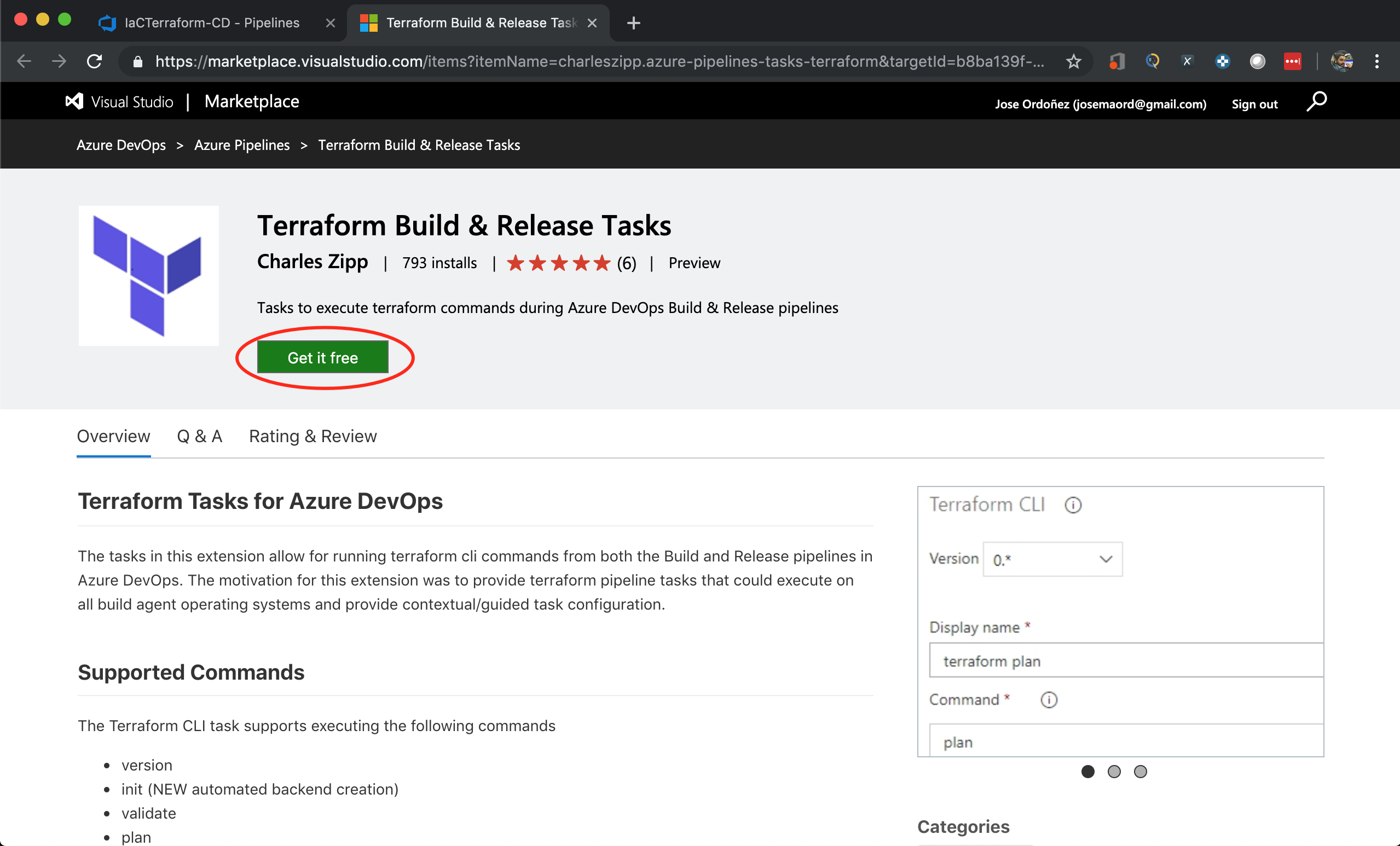Select the second carousel dot
1400x846 pixels.
(x=1114, y=771)
